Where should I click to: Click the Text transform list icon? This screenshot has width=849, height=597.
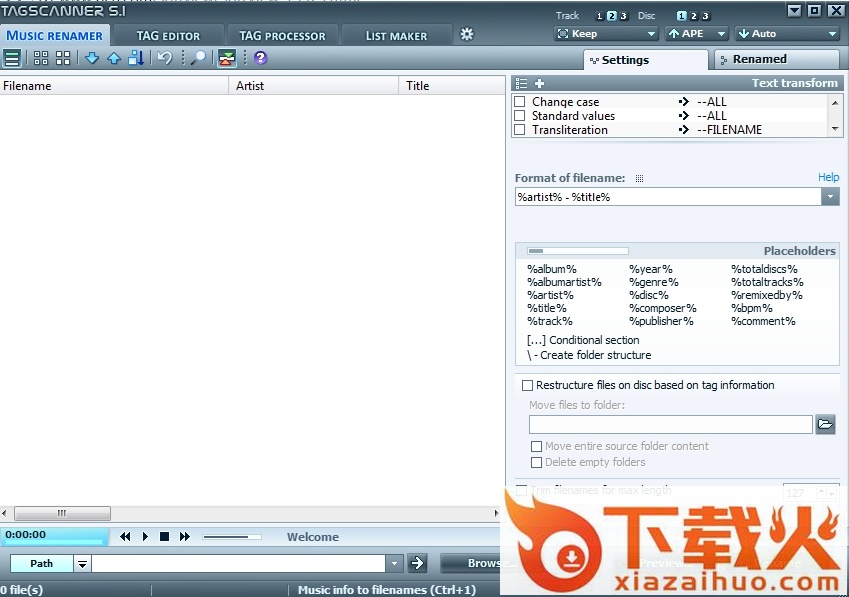coord(521,83)
